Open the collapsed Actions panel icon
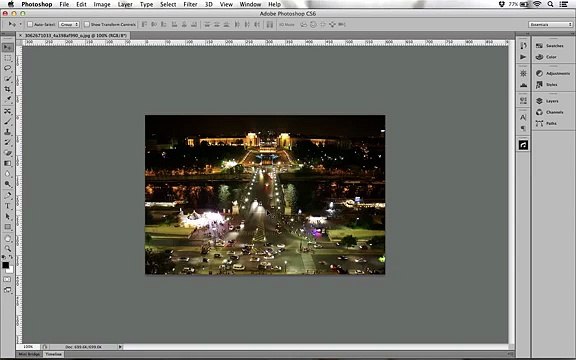 point(523,57)
